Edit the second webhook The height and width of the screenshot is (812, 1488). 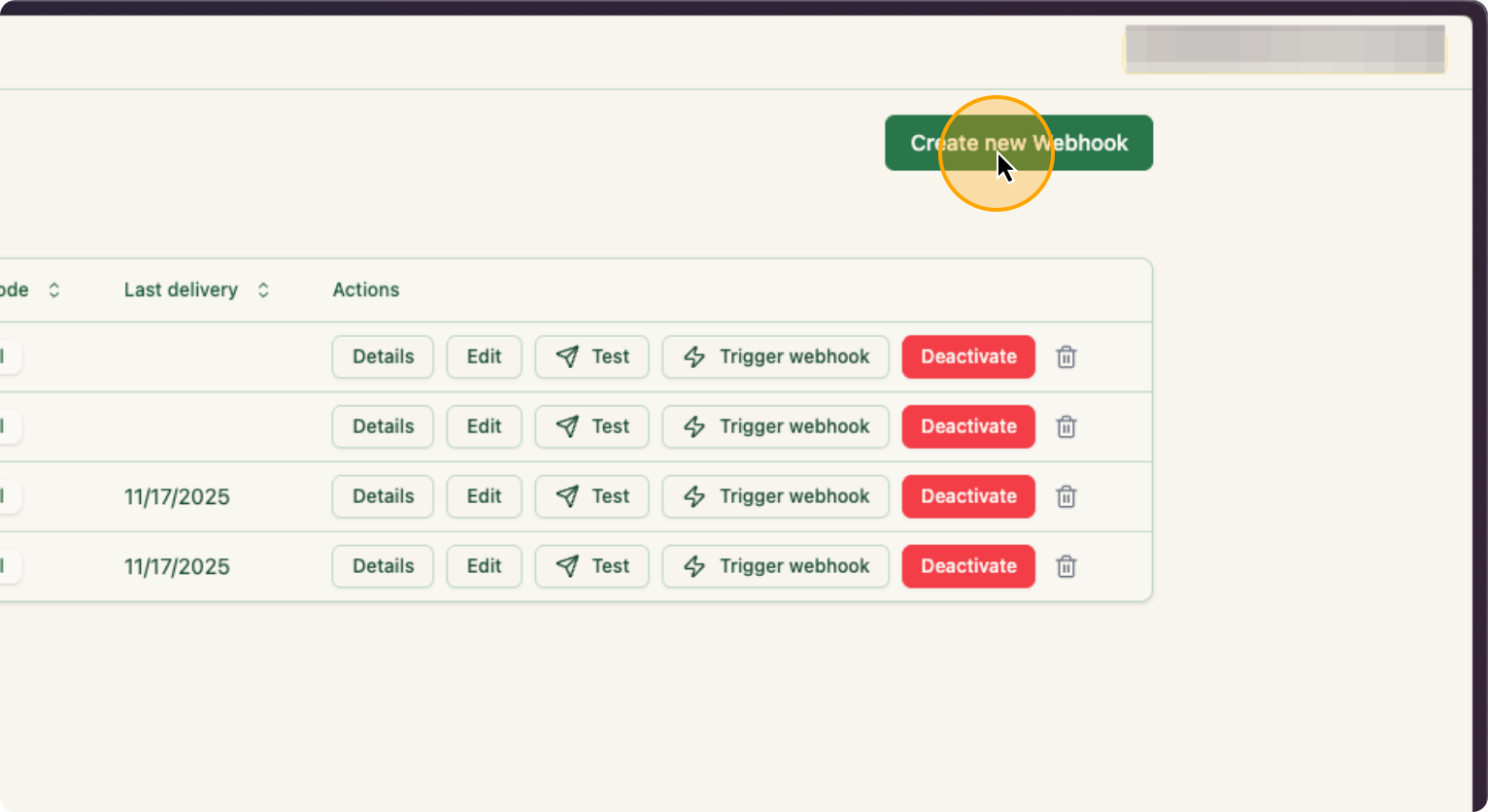(484, 426)
